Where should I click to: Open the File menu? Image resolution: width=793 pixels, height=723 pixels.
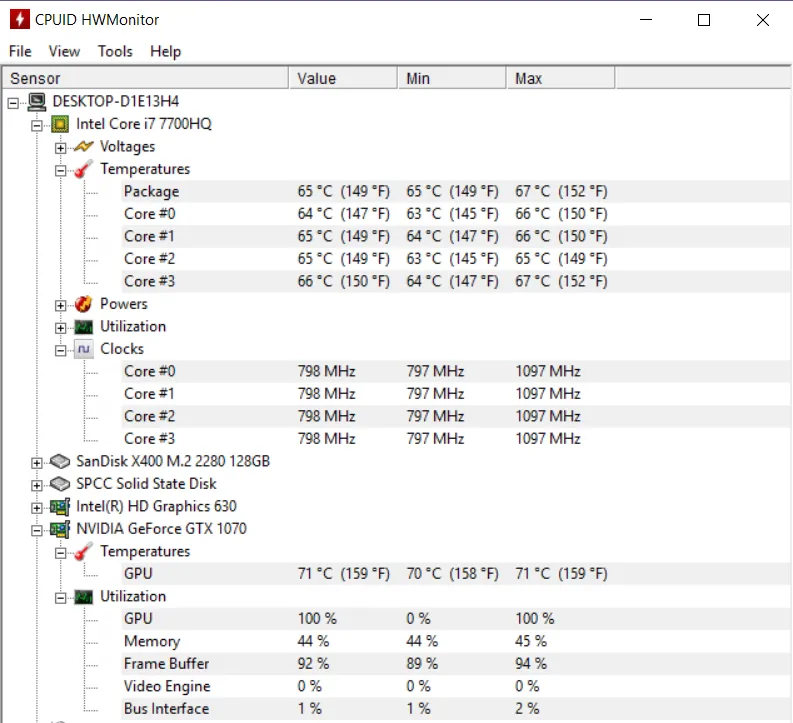pos(20,52)
